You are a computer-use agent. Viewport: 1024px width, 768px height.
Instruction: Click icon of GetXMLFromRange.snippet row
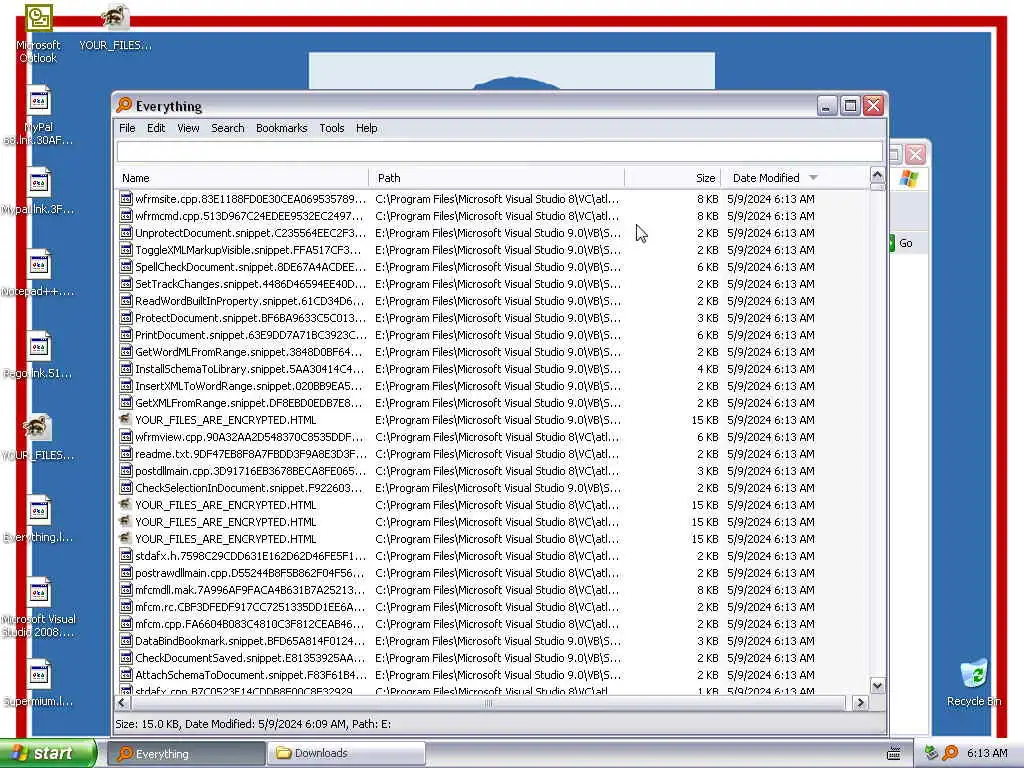pyautogui.click(x=126, y=402)
